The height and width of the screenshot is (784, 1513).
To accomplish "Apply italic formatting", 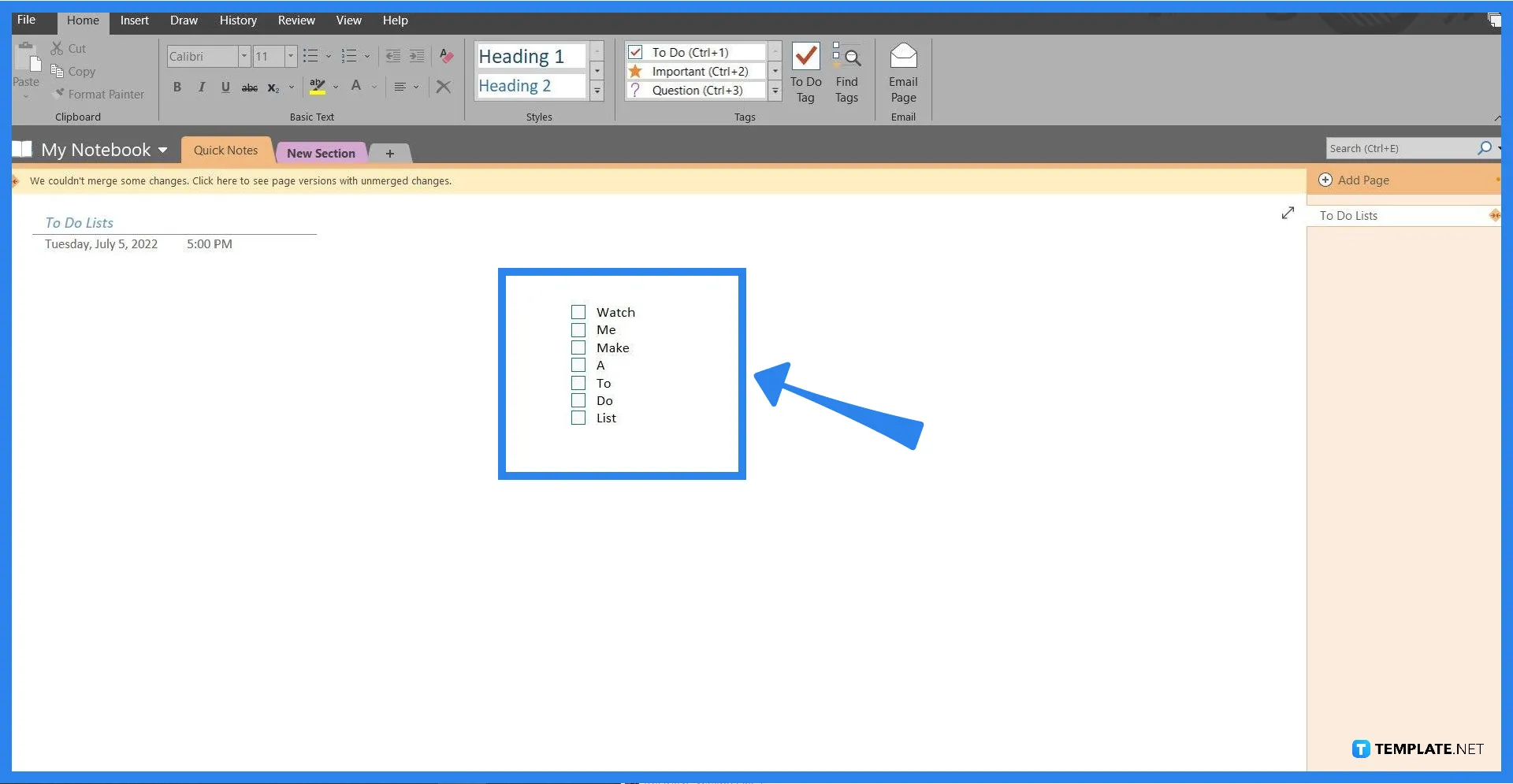I will click(x=201, y=87).
